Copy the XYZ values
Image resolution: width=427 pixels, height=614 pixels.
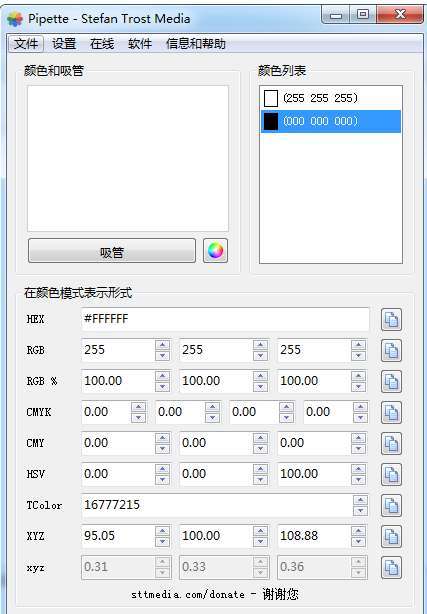[x=391, y=536]
